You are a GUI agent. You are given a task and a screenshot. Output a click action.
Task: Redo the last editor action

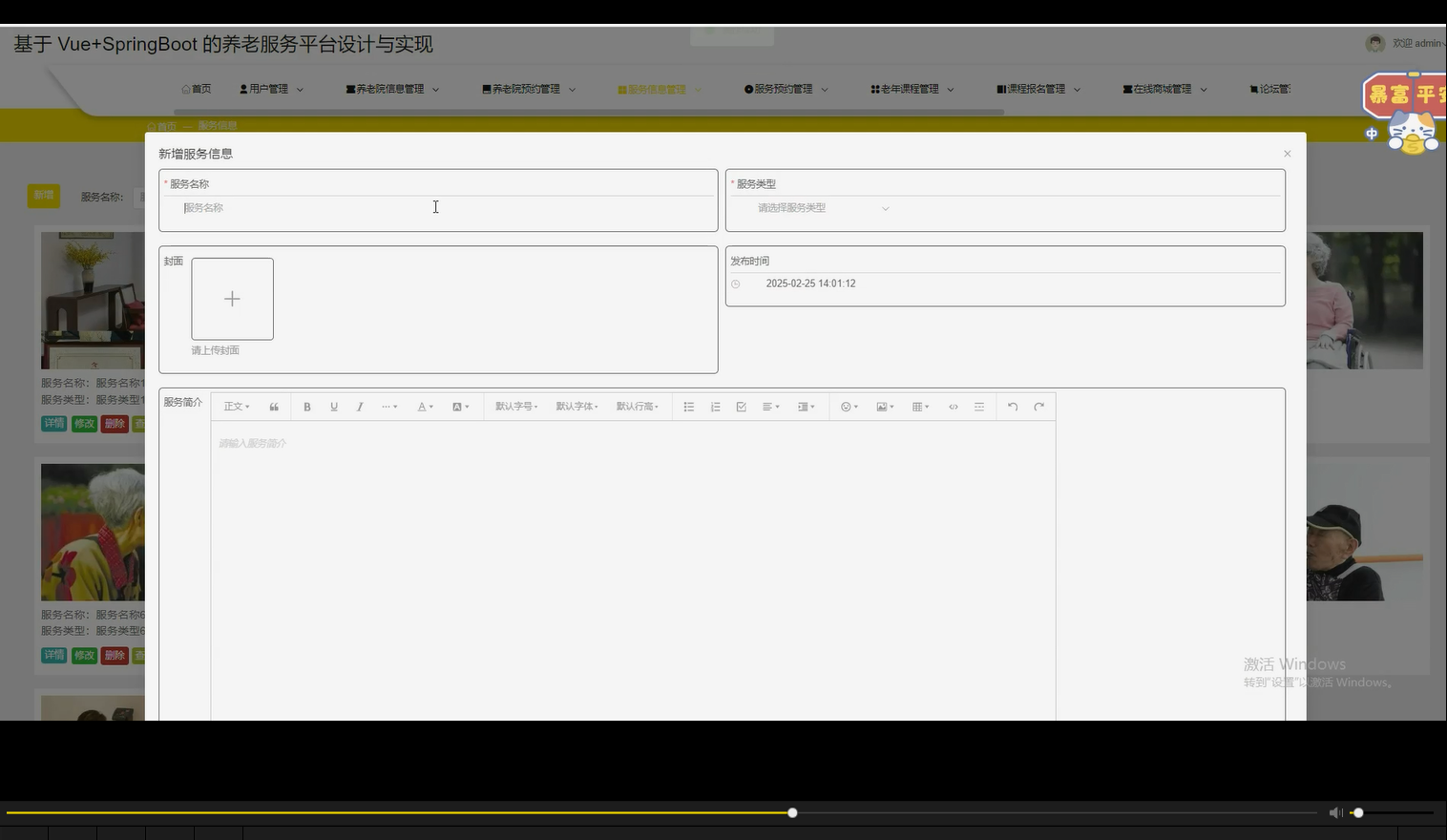(1039, 407)
